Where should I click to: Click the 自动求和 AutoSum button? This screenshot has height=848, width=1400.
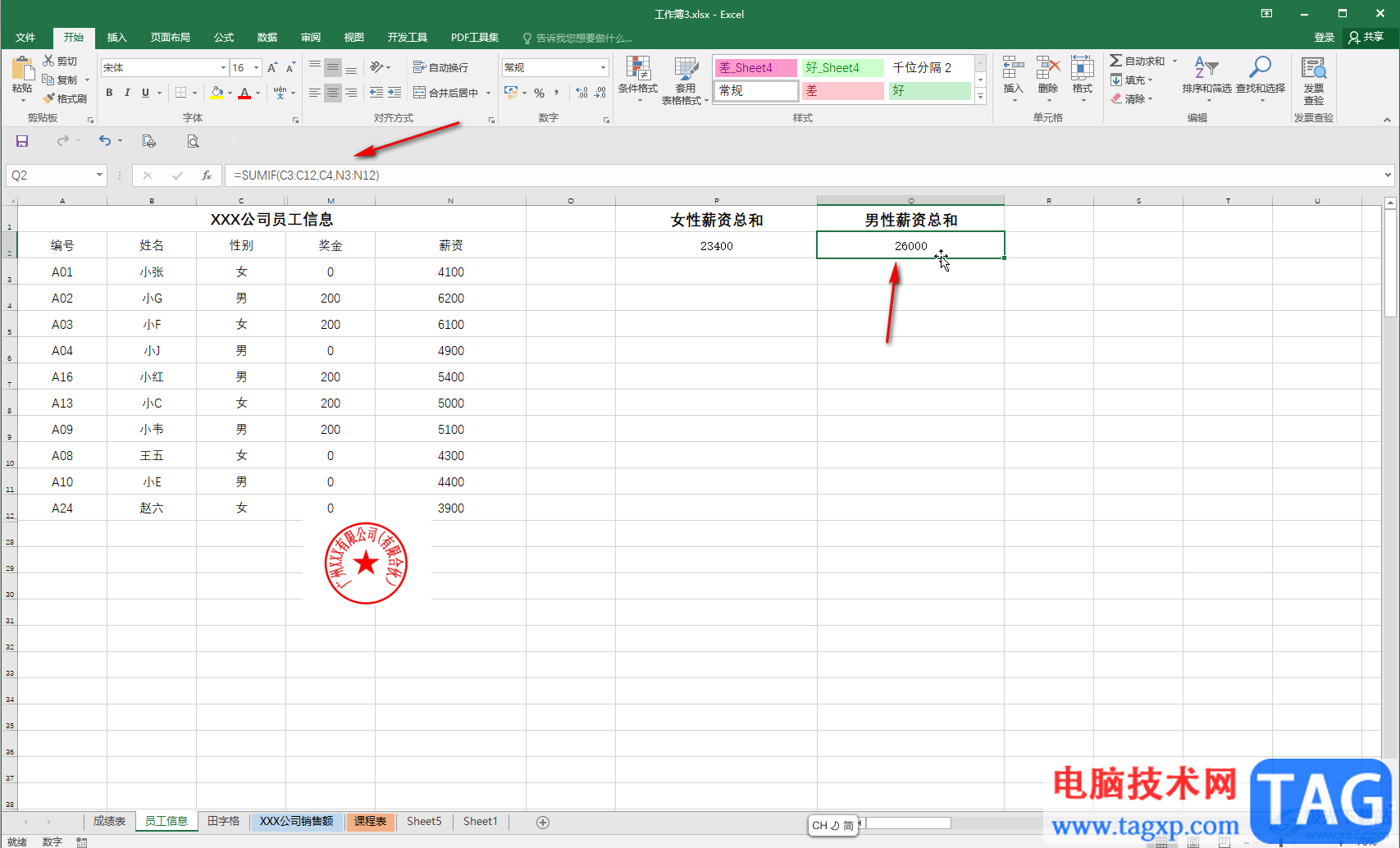click(1138, 61)
